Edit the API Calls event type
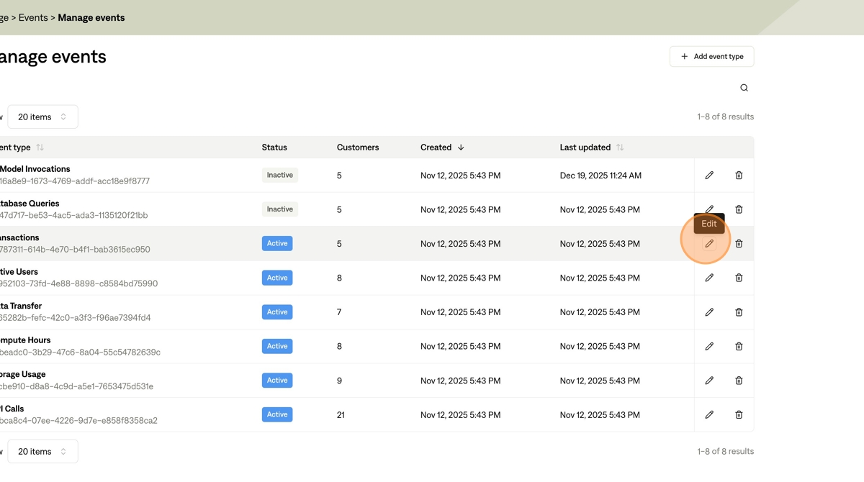This screenshot has width=864, height=482. pyautogui.click(x=709, y=414)
